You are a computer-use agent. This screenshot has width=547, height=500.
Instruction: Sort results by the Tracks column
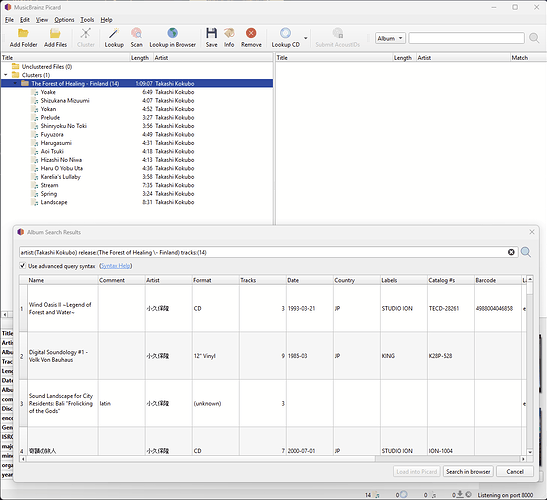[262, 280]
